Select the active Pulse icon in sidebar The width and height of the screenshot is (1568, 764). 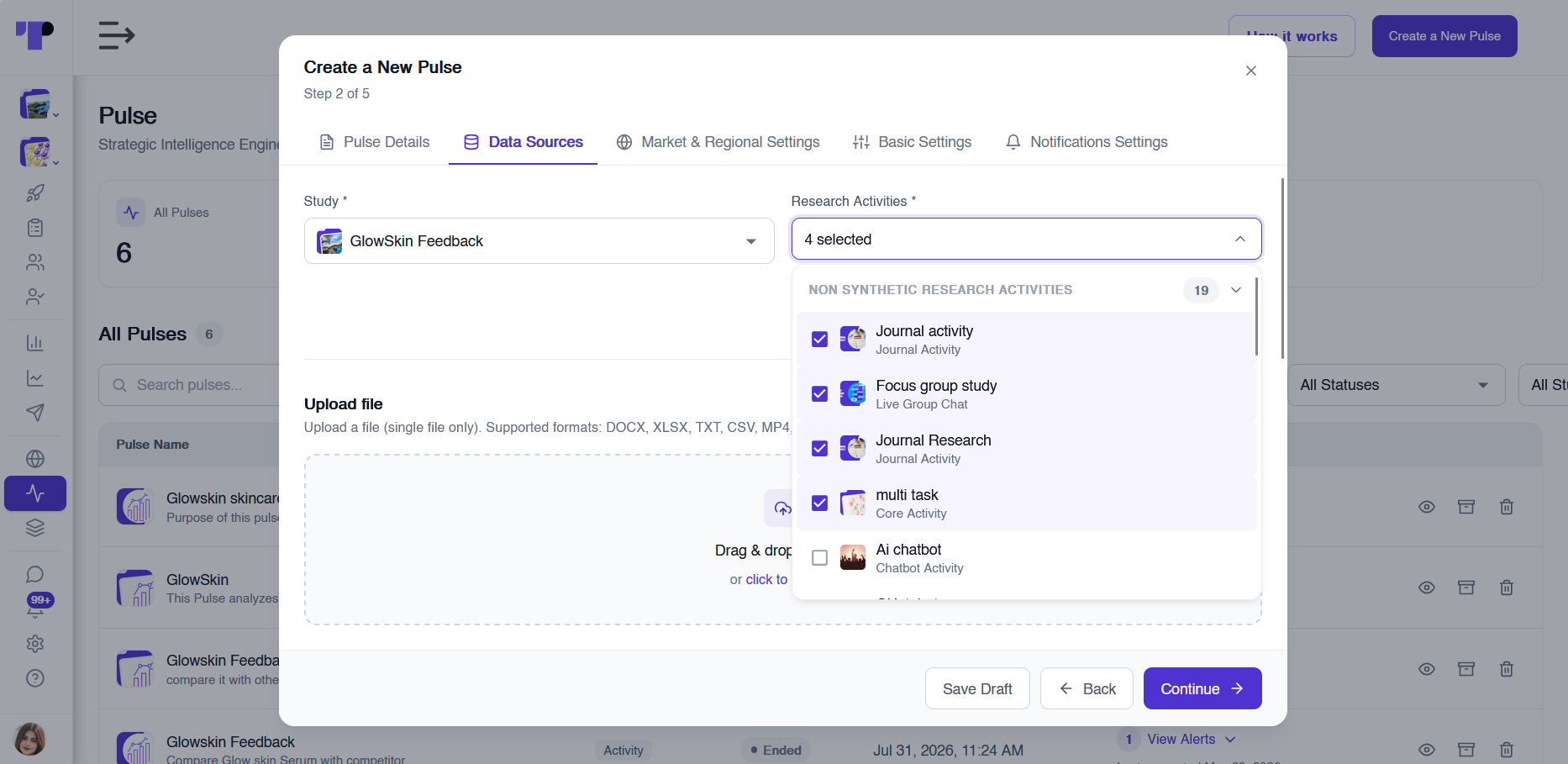pyautogui.click(x=35, y=493)
